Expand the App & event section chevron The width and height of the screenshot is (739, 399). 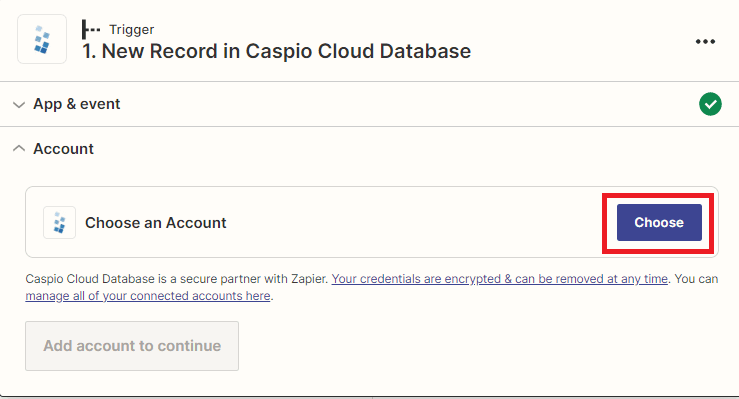[x=19, y=105]
